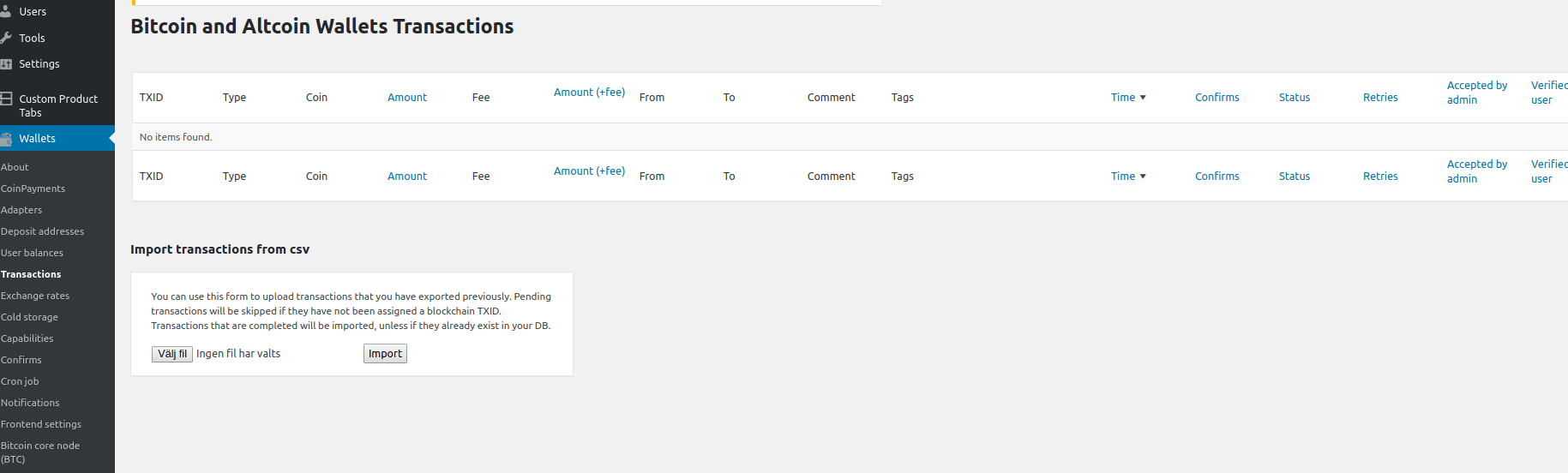Viewport: 1568px width, 473px height.
Task: Open Cron job settings
Action: 20,381
